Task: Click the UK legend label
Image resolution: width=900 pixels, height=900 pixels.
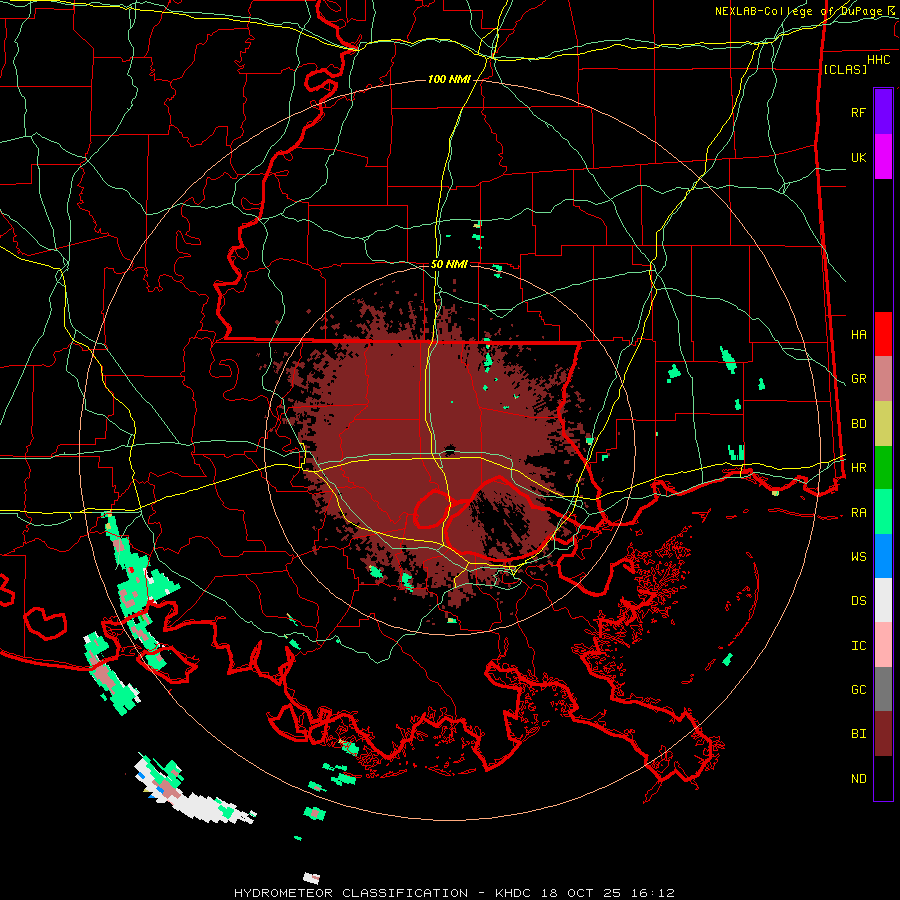Action: [x=858, y=157]
